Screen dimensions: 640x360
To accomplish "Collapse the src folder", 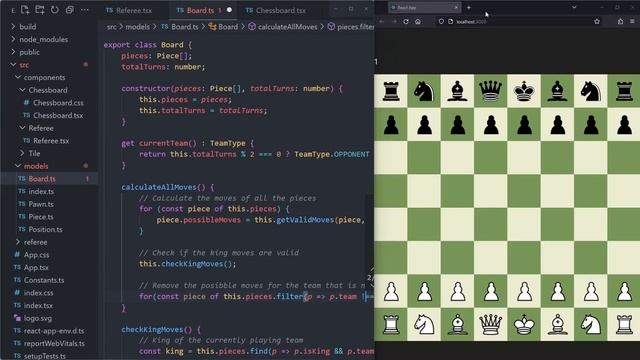I will tap(24, 65).
